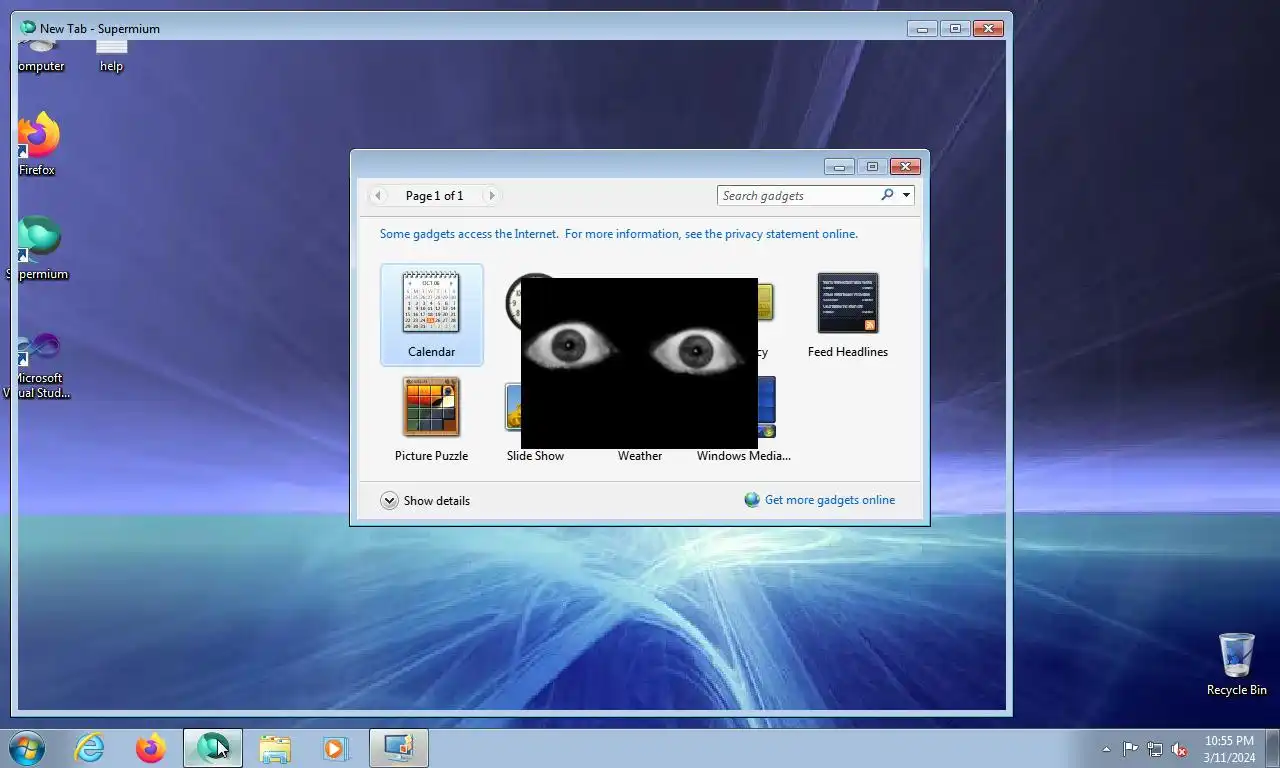This screenshot has height=768, width=1280.
Task: Go to previous gadget page arrow
Action: point(378,196)
